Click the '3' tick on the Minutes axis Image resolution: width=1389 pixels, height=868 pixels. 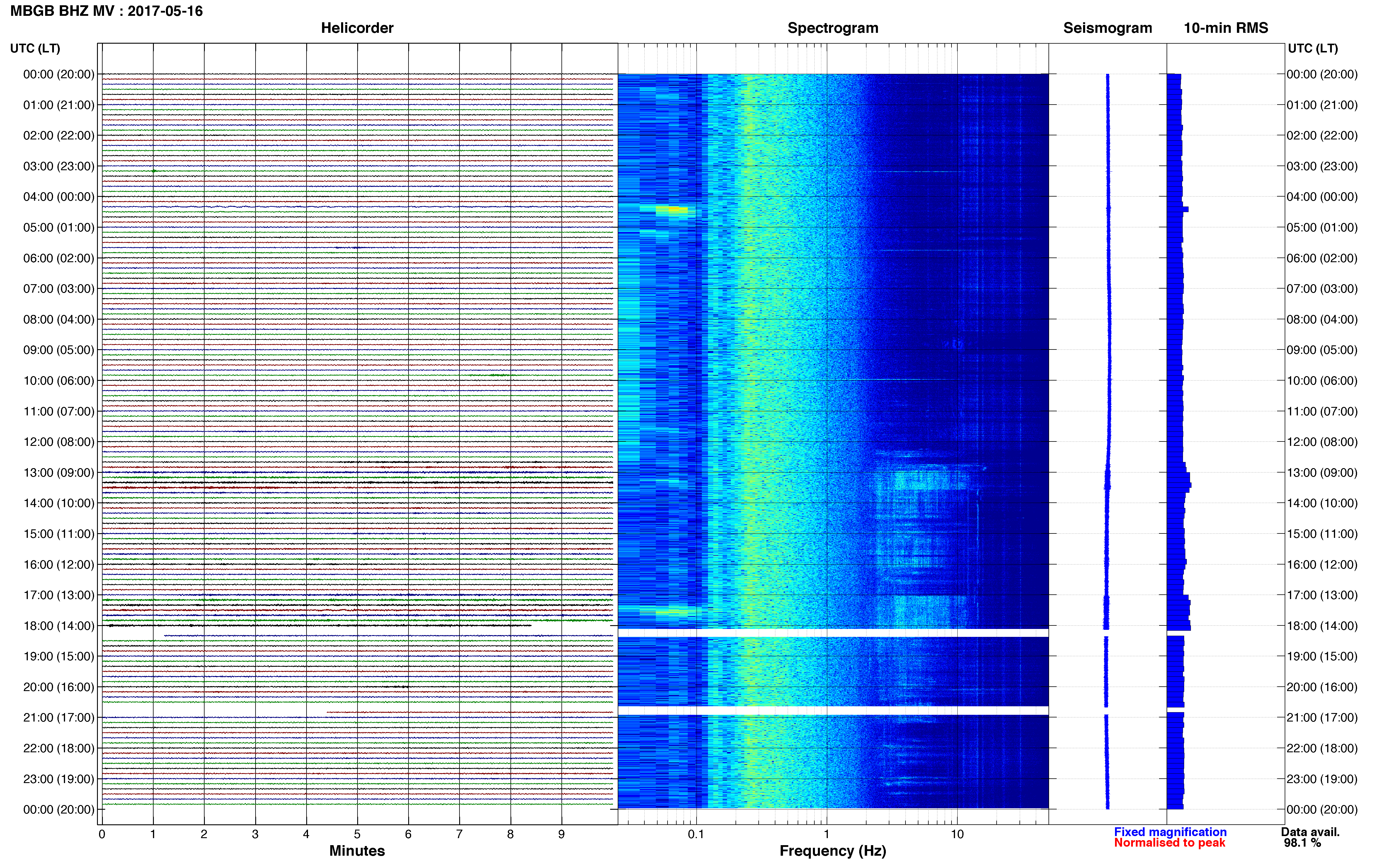[x=255, y=834]
